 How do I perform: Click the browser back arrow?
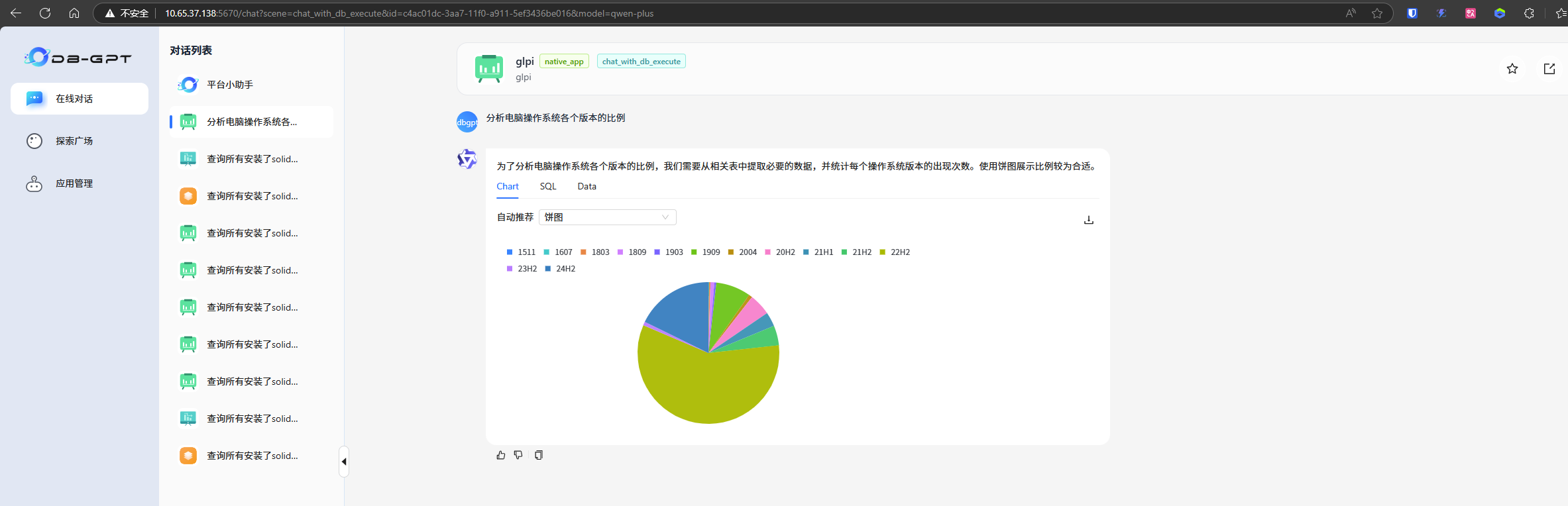(16, 13)
